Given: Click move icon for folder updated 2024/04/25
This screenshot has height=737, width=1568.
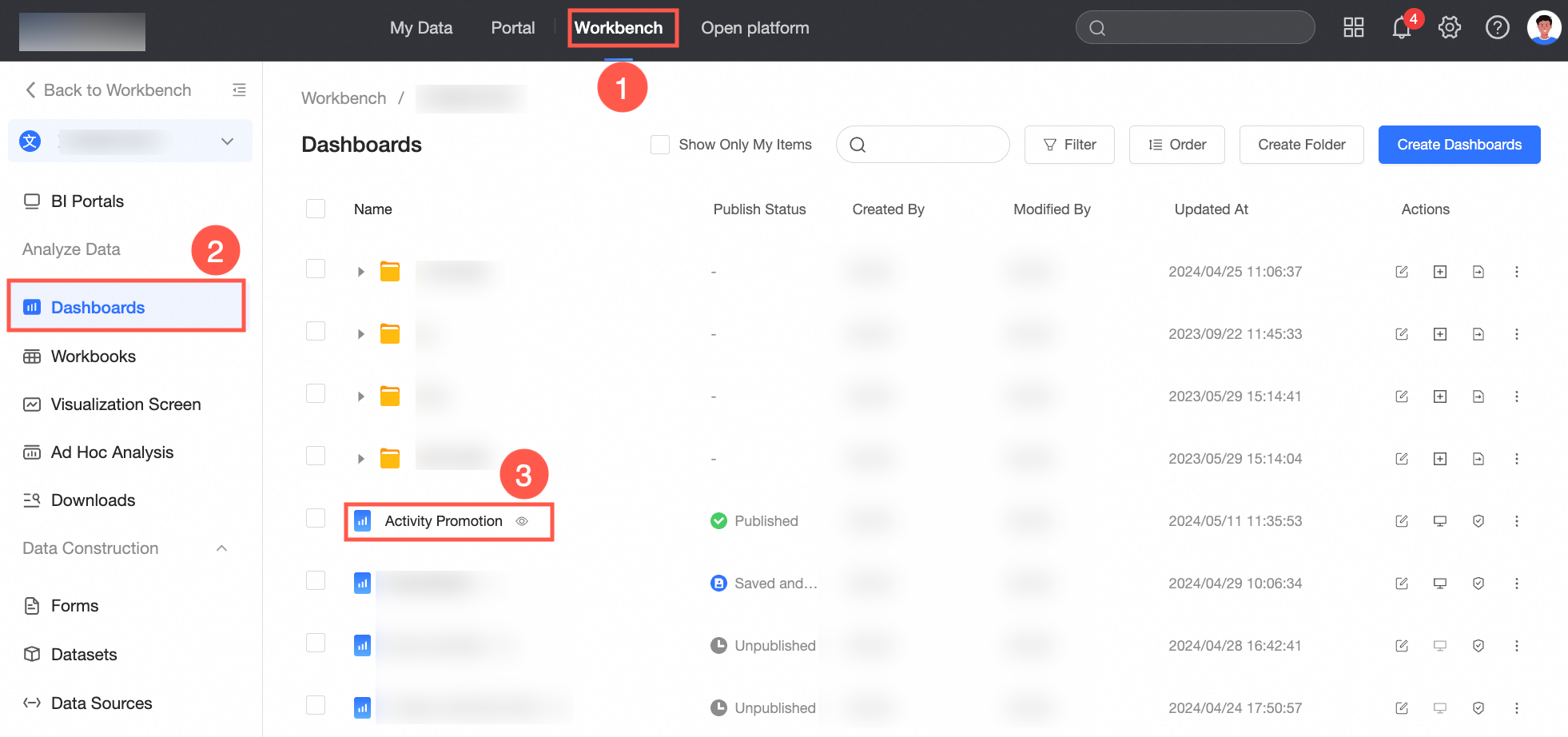Looking at the screenshot, I should 1478,272.
